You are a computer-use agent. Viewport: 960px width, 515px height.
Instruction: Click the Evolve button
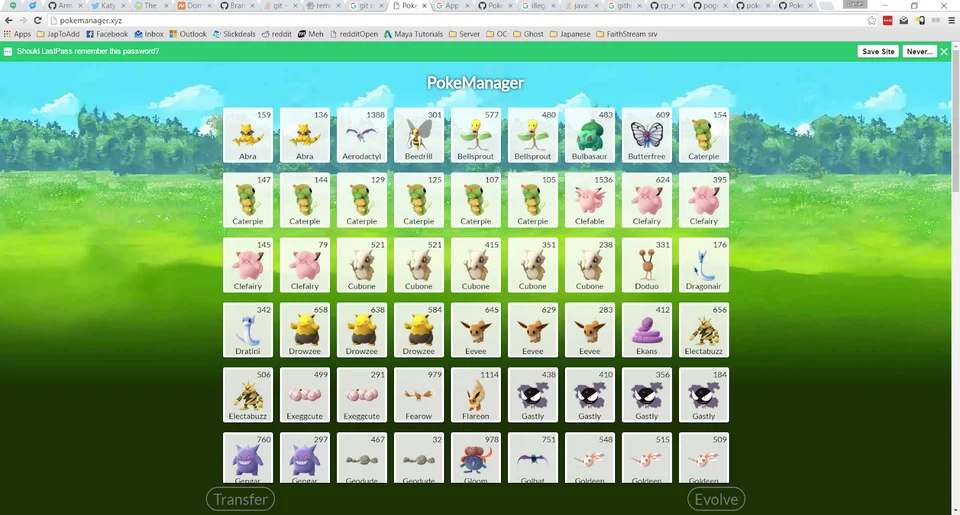(x=716, y=499)
